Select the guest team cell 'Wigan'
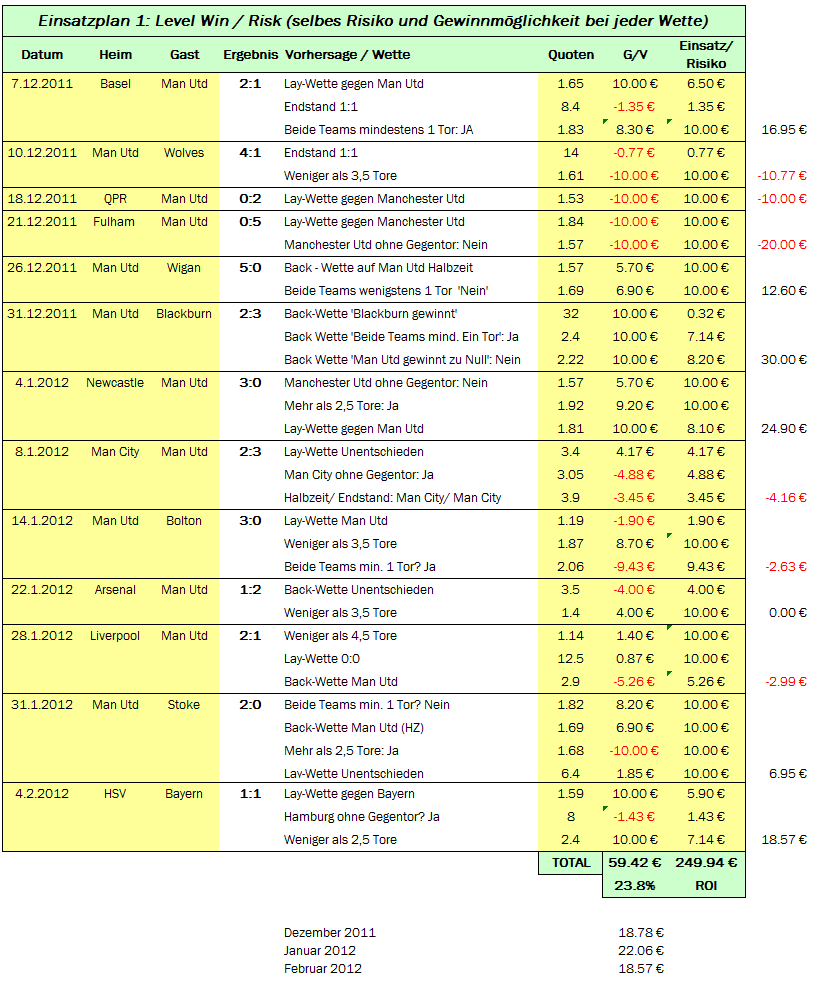Viewport: 820px width, 990px height. click(184, 268)
